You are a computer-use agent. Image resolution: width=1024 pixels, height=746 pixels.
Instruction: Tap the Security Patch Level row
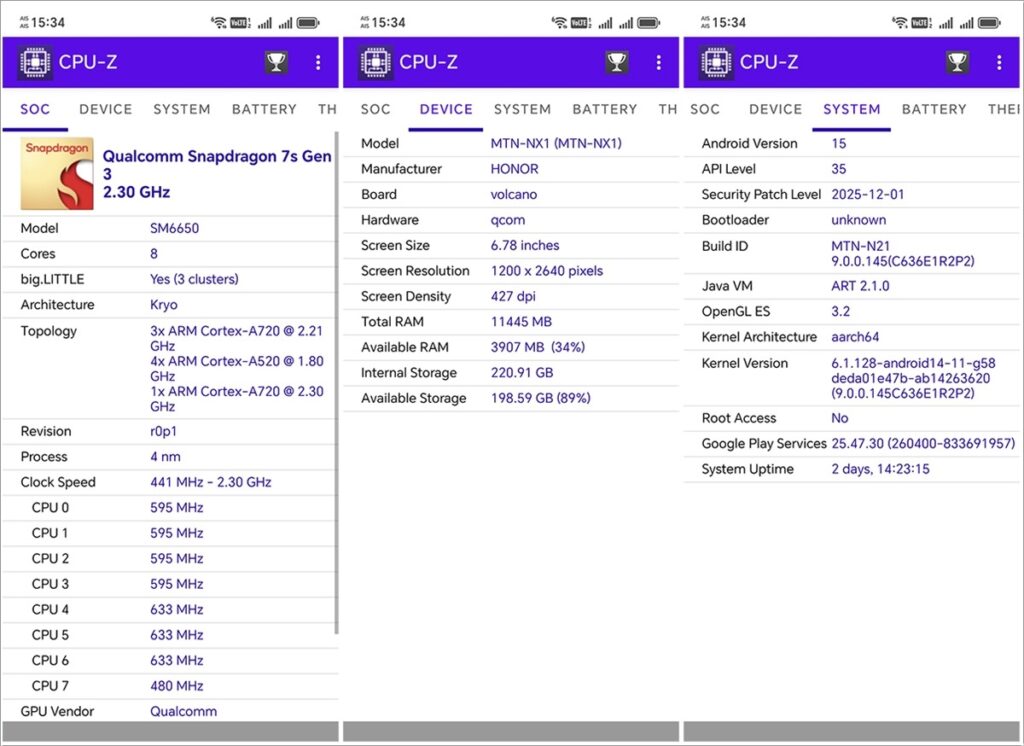tap(850, 195)
